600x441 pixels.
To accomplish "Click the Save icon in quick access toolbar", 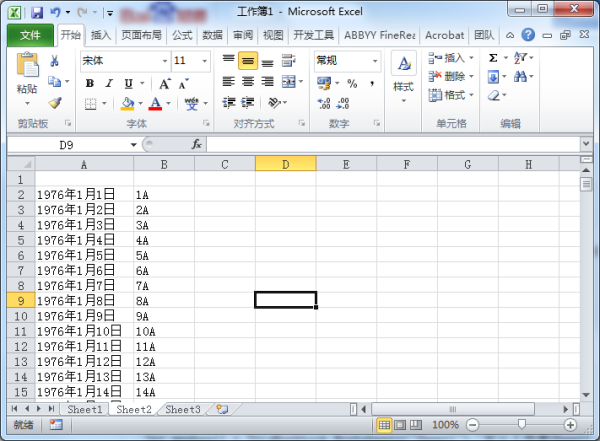I will click(37, 13).
